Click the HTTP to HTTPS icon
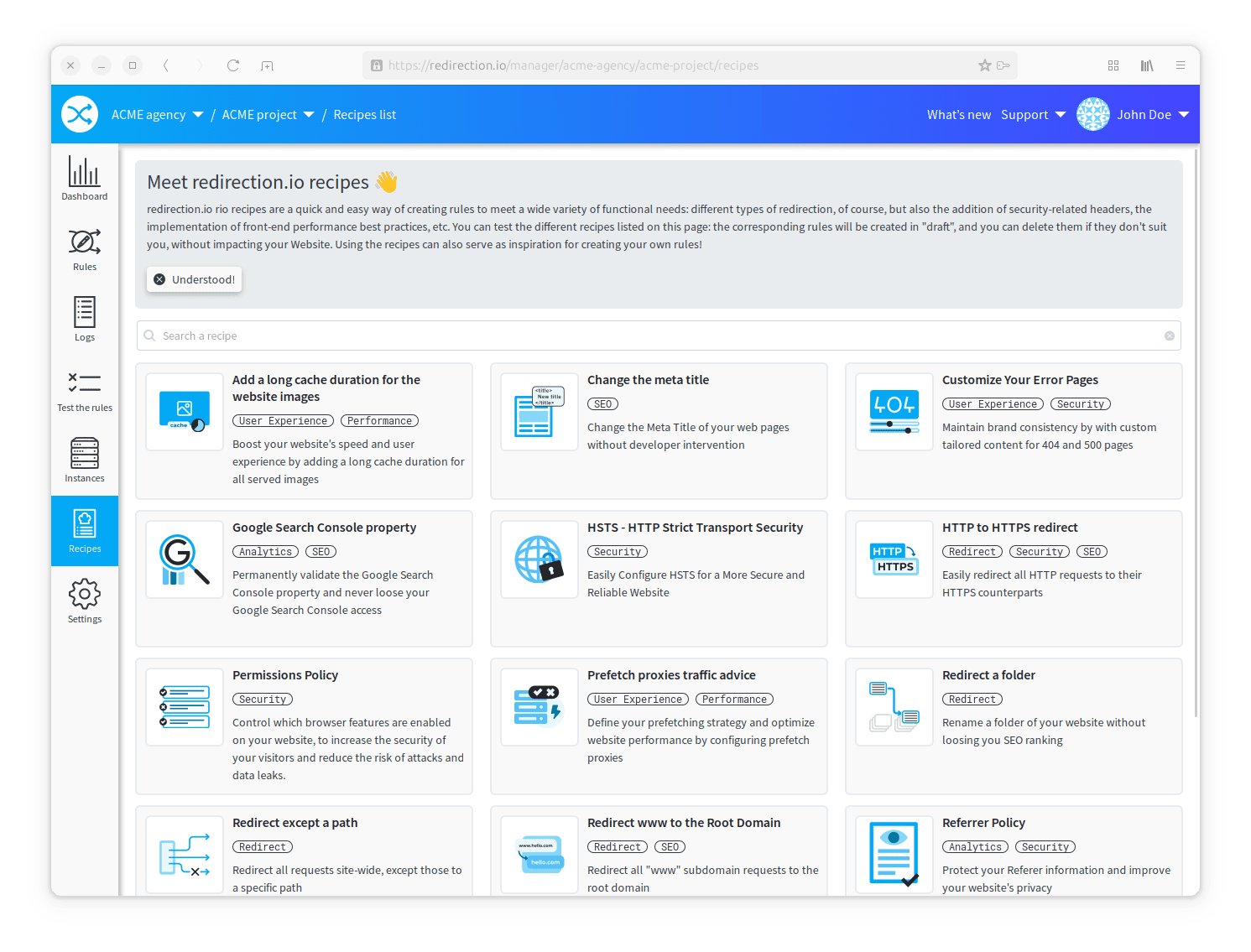 [894, 559]
